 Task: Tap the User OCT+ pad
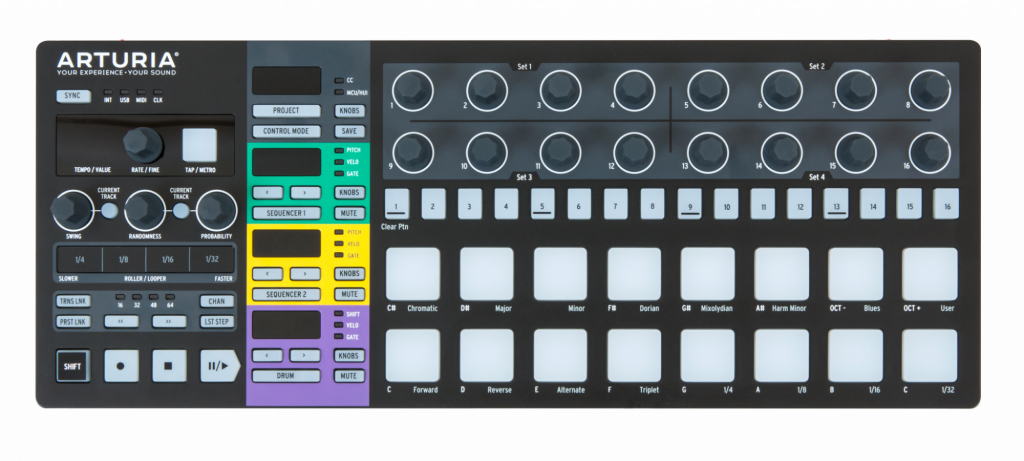(x=930, y=274)
